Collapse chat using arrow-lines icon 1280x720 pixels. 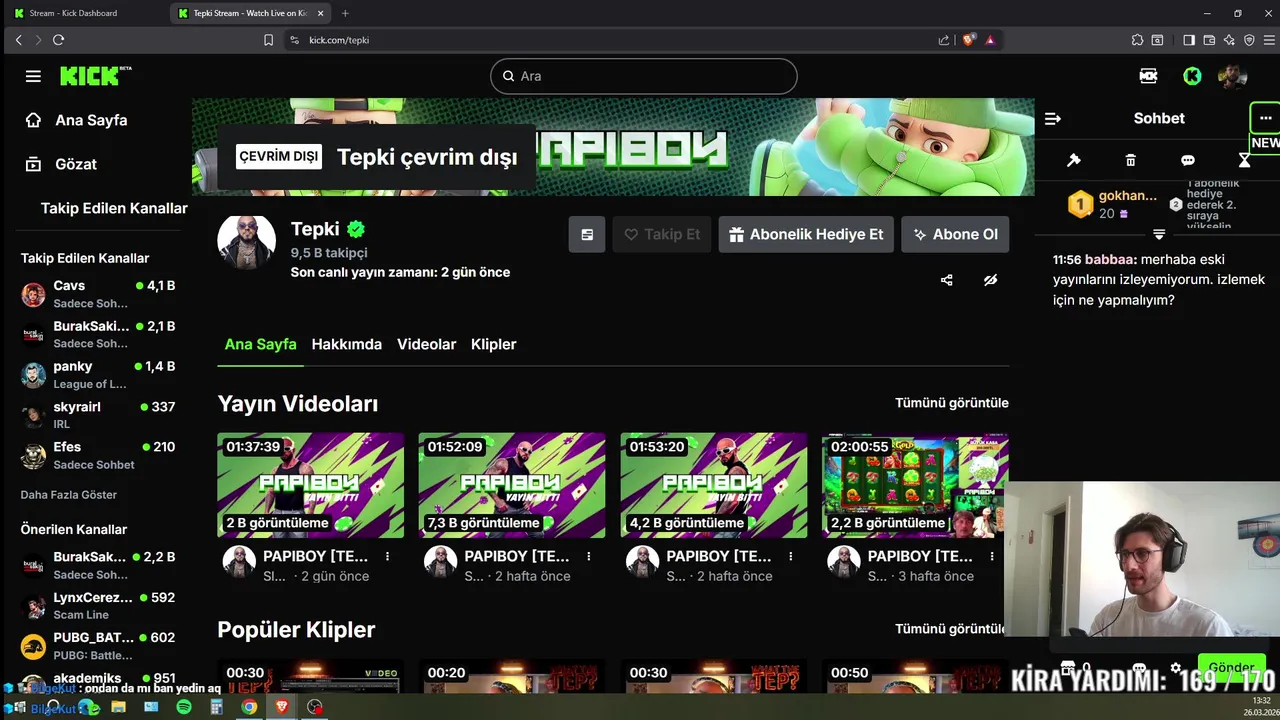[x=1053, y=118]
